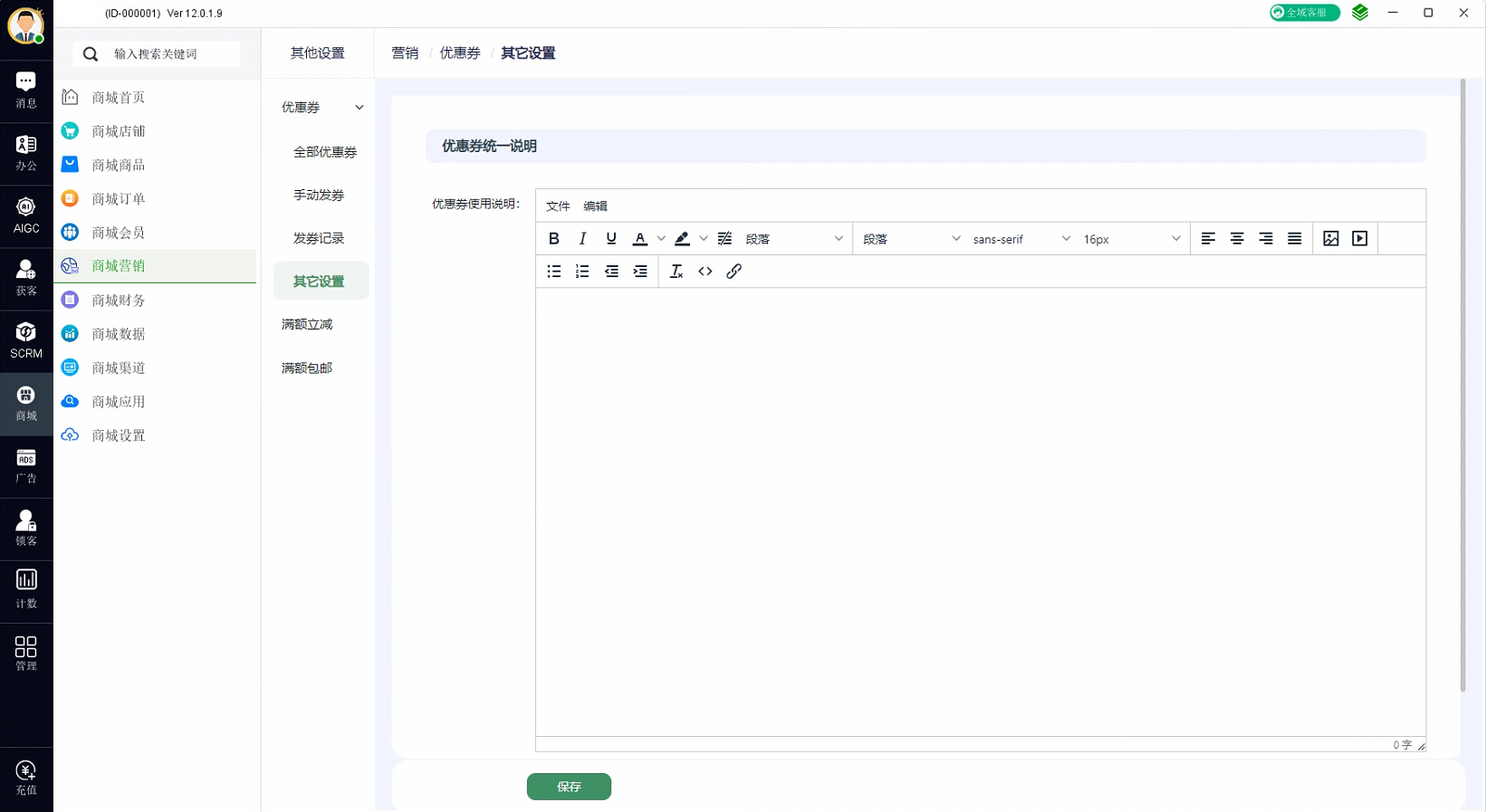This screenshot has width=1486, height=812.
Task: Open the text color picker arrow
Action: 661,239
